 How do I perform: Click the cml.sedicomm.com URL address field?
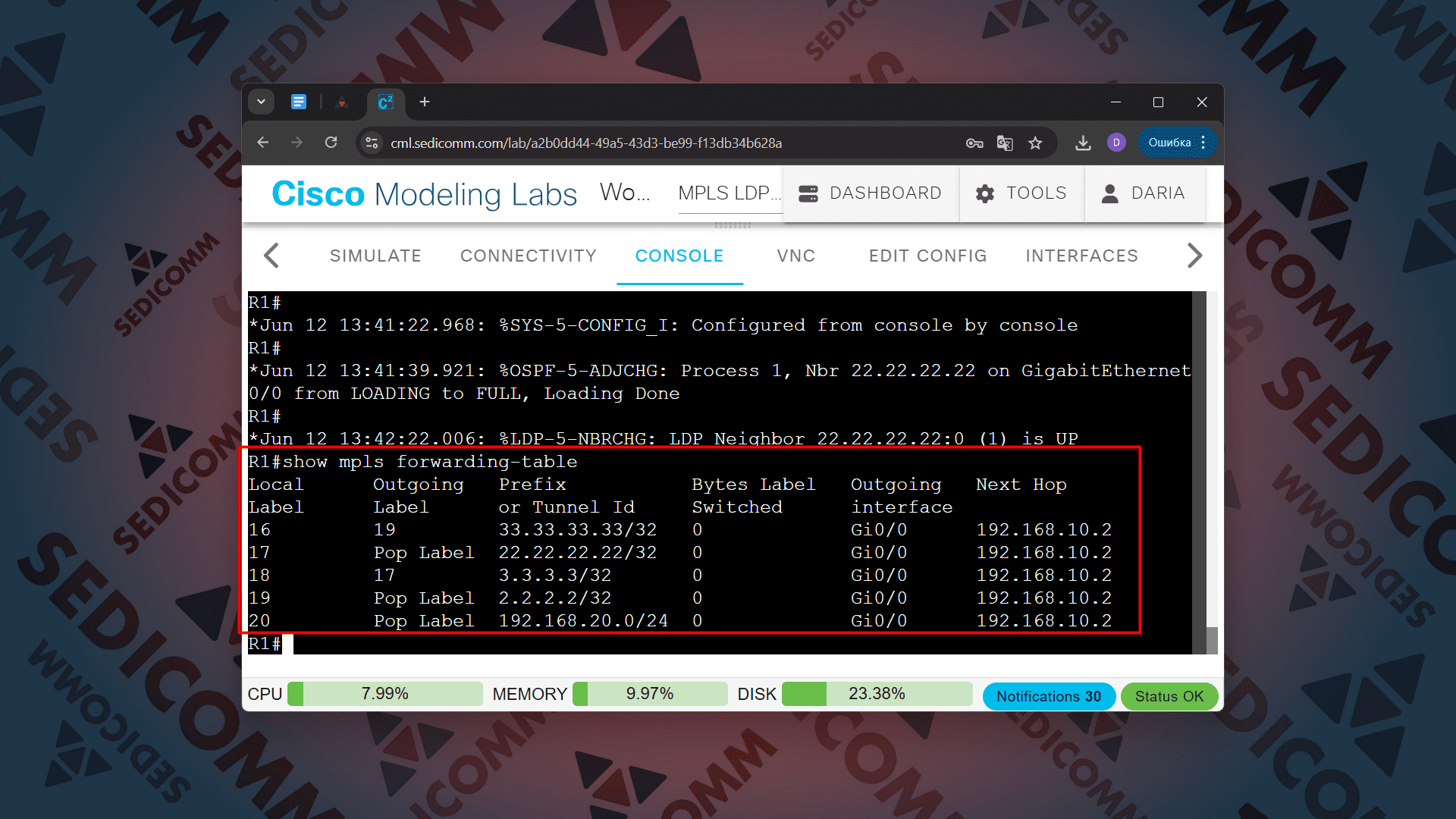click(585, 143)
